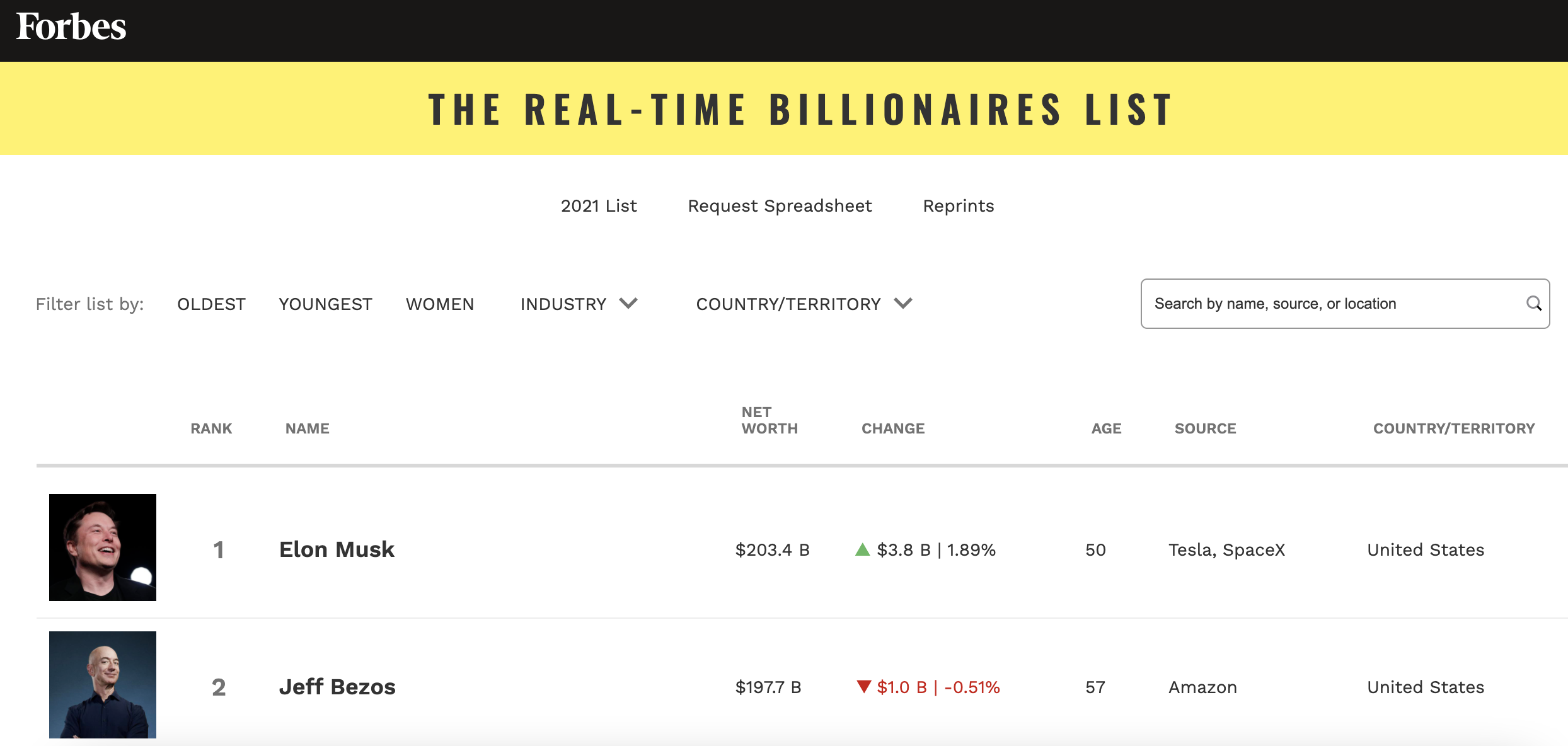Click the green up arrow for Elon Musk
The width and height of the screenshot is (1568, 746).
pos(862,549)
